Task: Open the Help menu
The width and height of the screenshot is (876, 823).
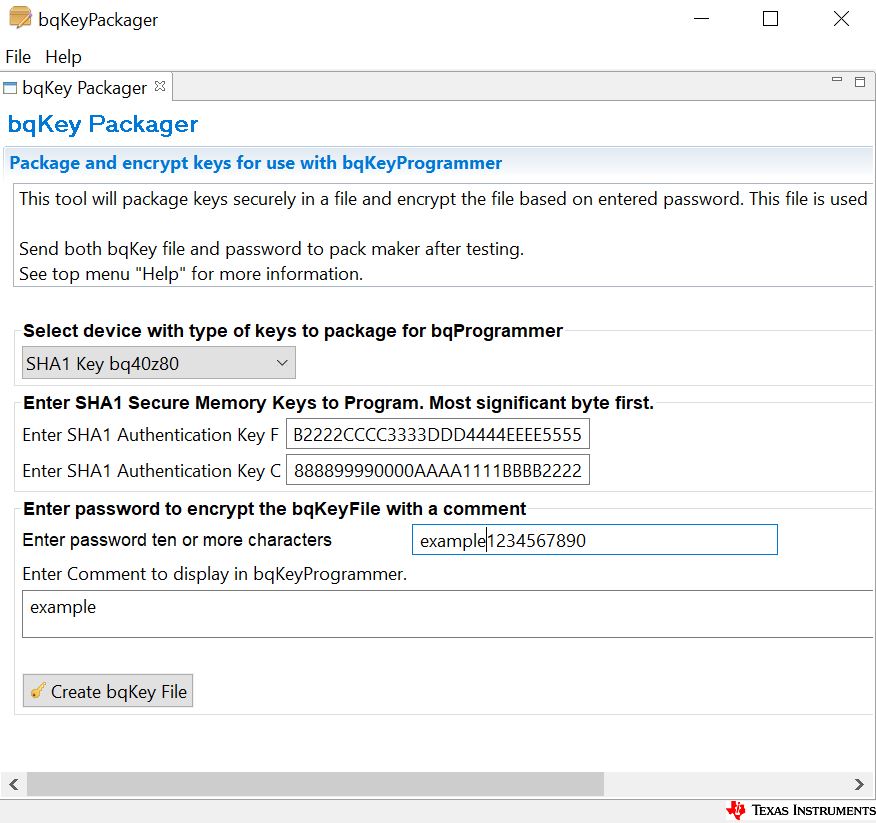Action: 63,57
